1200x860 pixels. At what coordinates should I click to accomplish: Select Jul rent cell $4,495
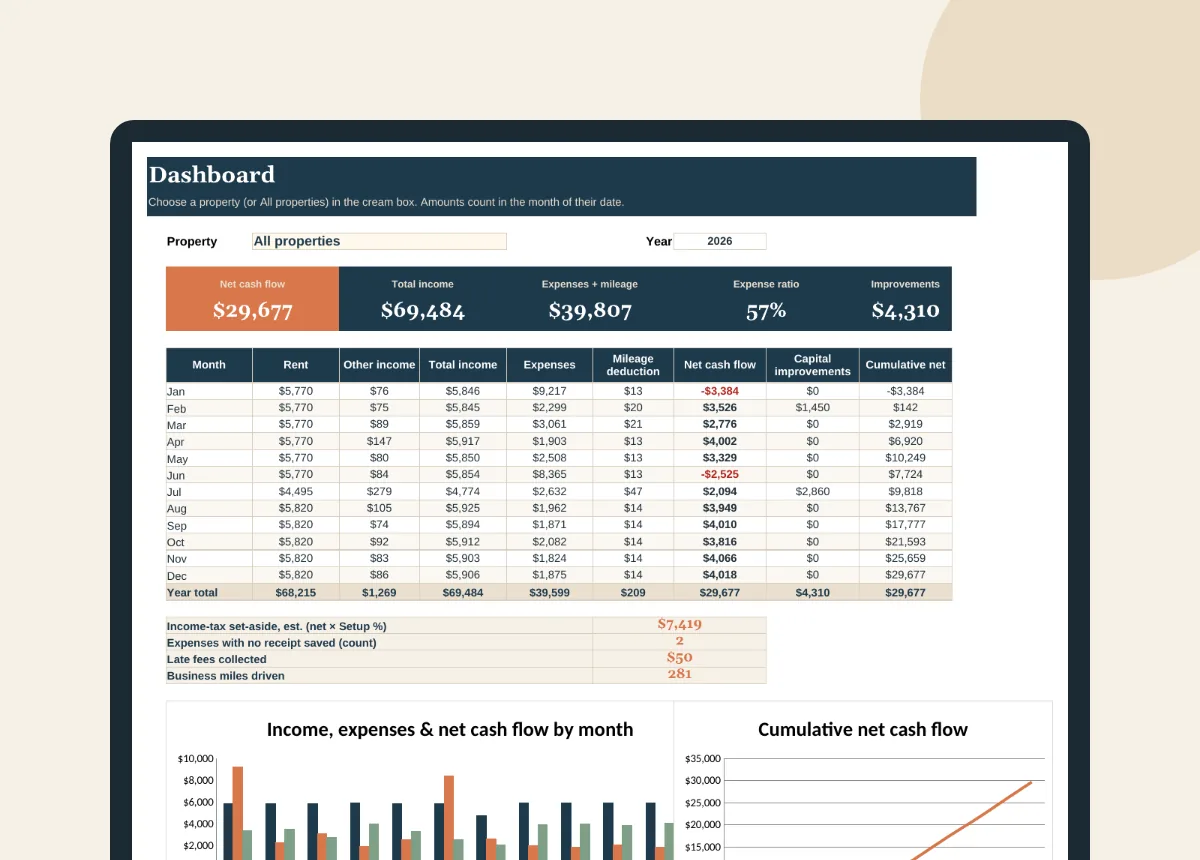(x=296, y=491)
